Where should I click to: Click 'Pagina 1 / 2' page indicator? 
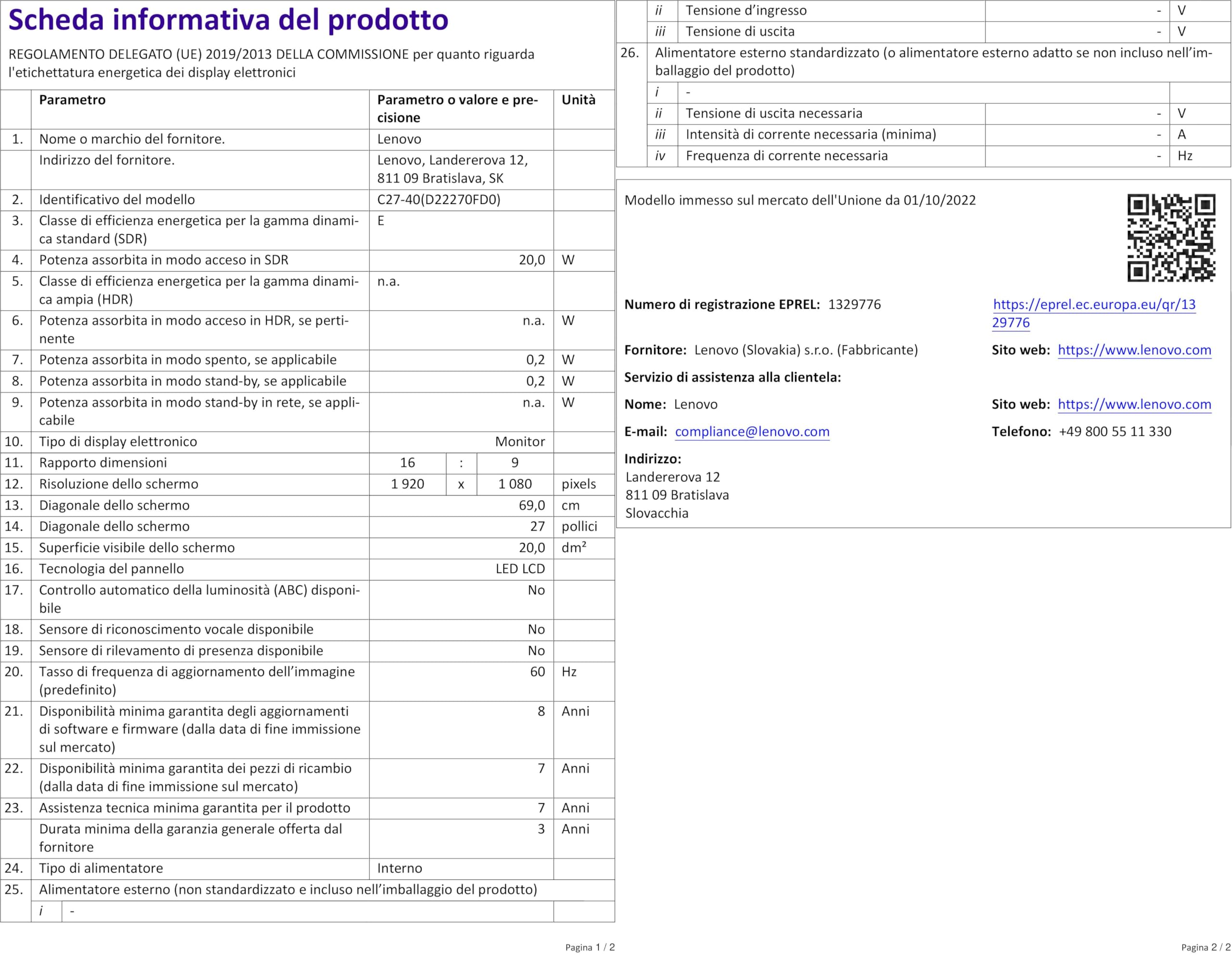[590, 947]
